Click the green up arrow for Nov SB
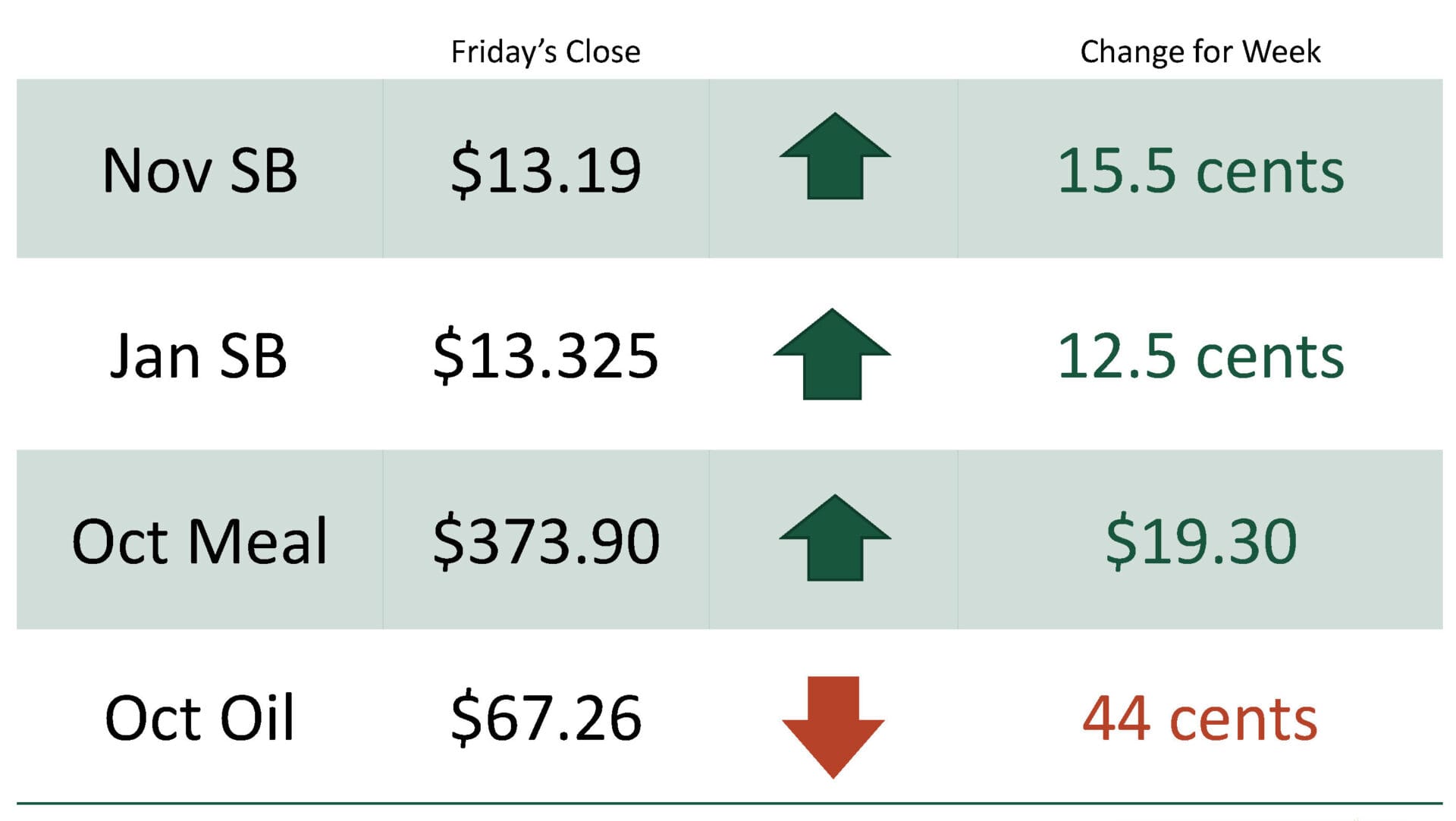Viewport: 1456px width, 821px height. (834, 156)
